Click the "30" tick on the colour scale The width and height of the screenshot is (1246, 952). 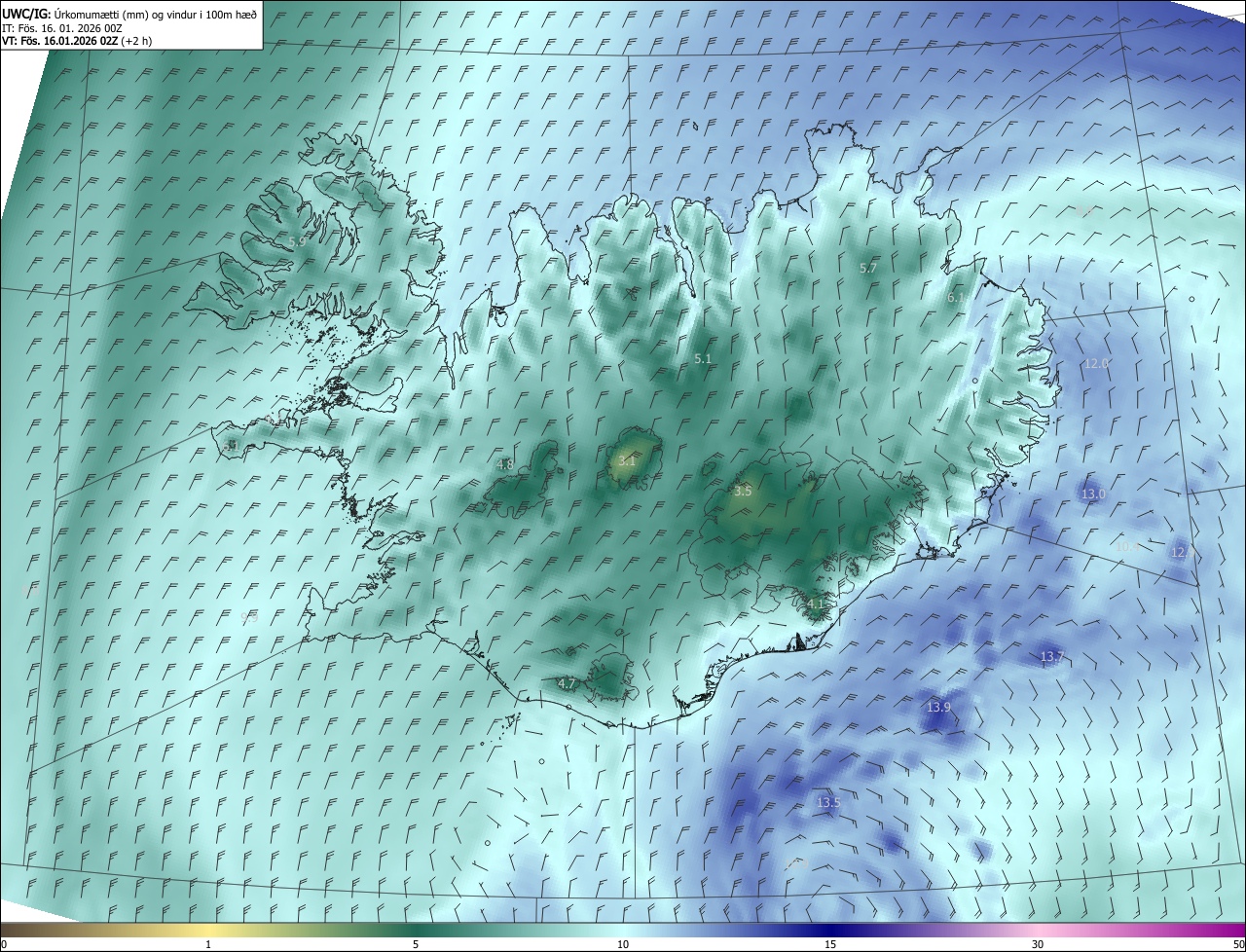tap(1038, 944)
